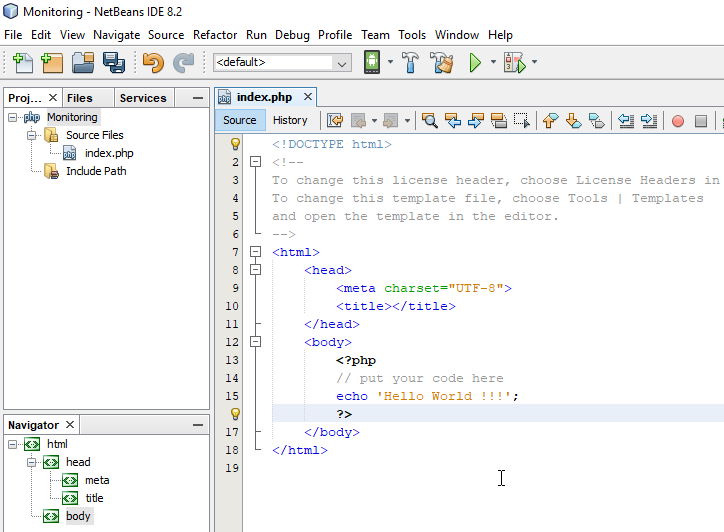Click the Android device browser icon
The height and width of the screenshot is (532, 724).
click(372, 62)
